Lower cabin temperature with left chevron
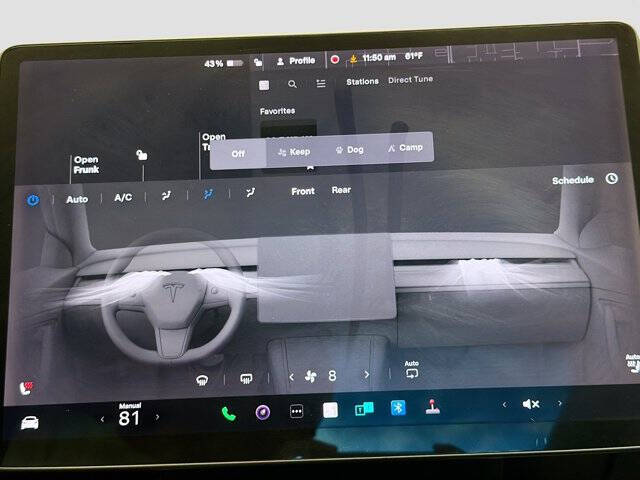The image size is (640, 480). pos(102,419)
